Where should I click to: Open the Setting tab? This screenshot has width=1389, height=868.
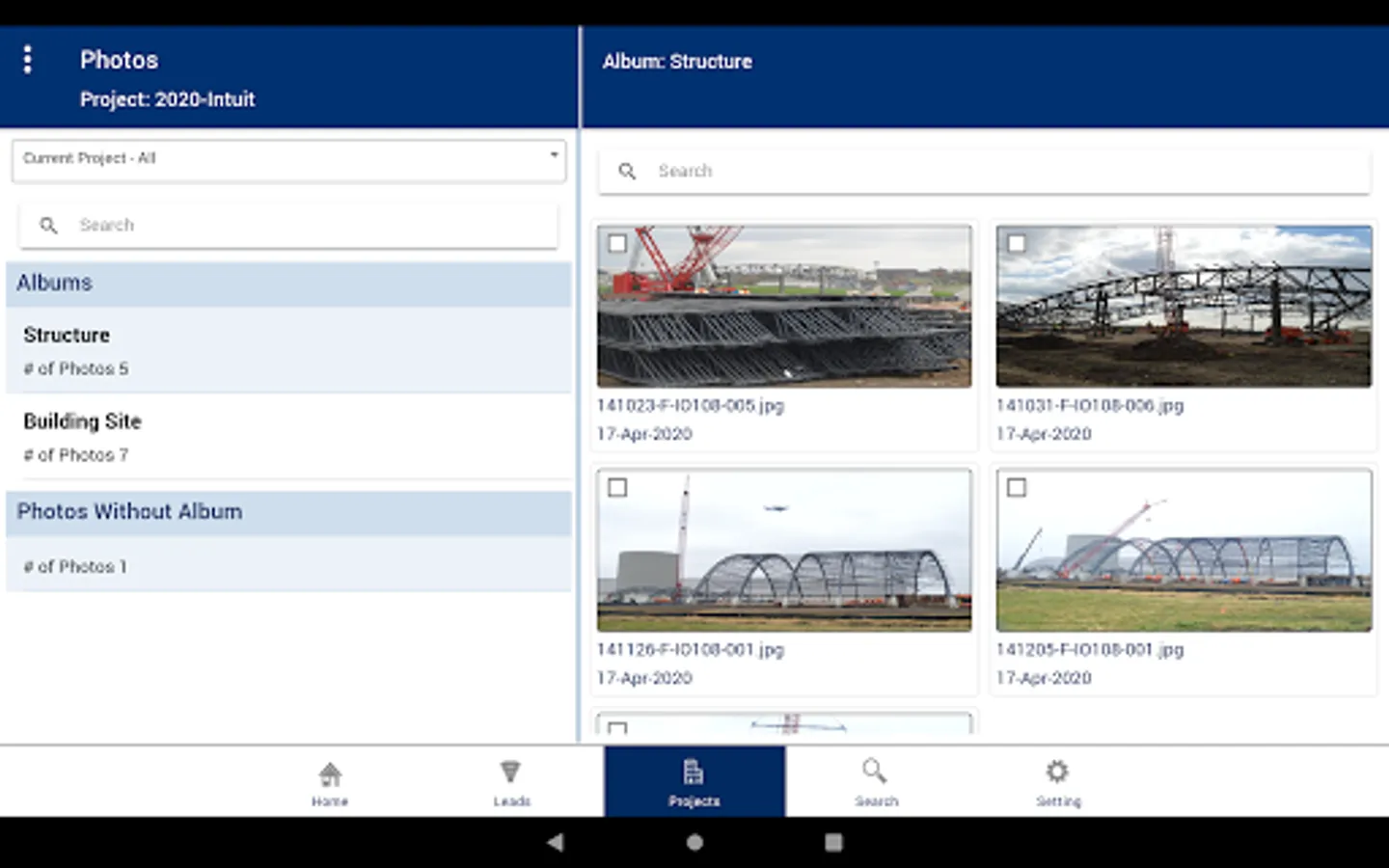tap(1058, 783)
